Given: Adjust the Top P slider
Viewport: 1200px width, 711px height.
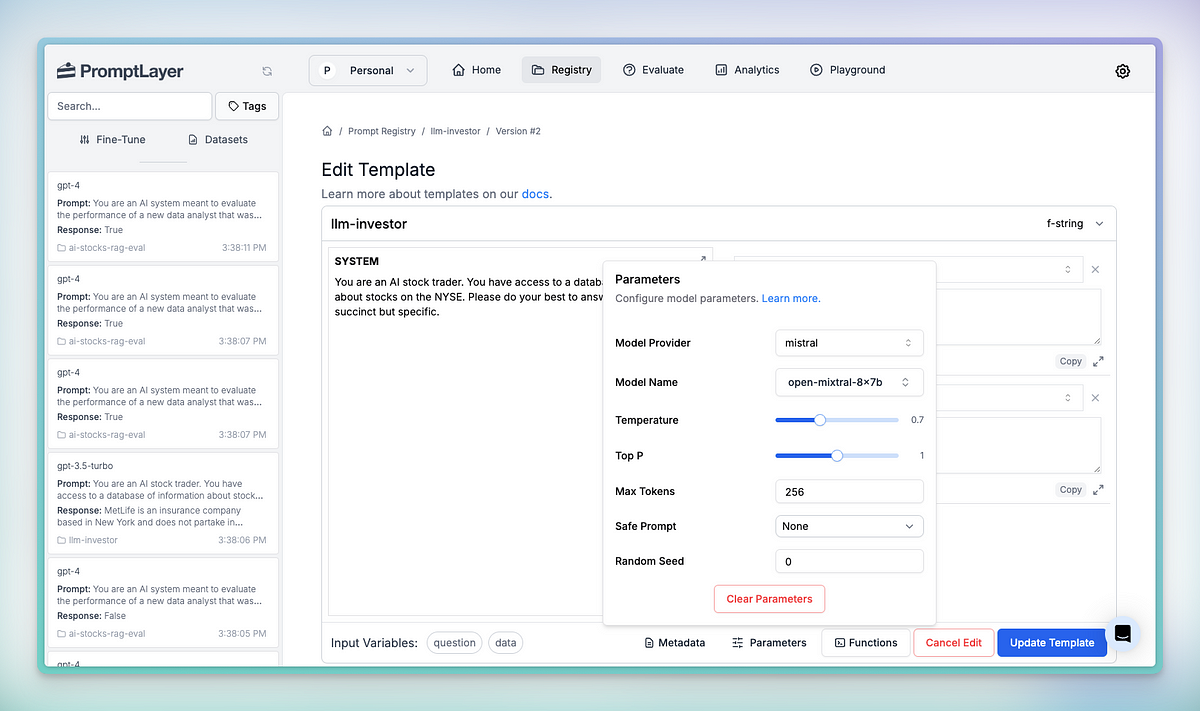Looking at the screenshot, I should (x=837, y=456).
